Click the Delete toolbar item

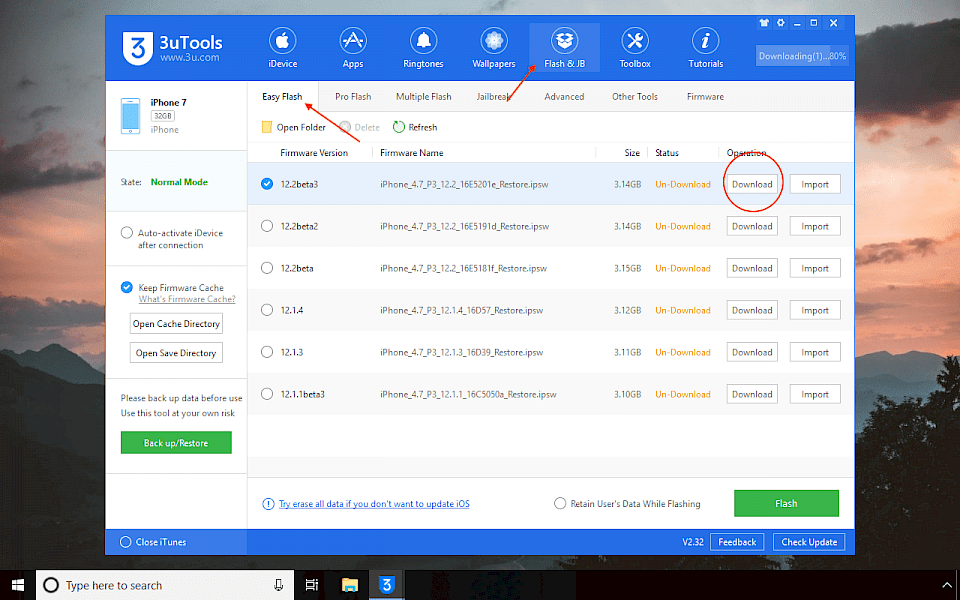(359, 127)
